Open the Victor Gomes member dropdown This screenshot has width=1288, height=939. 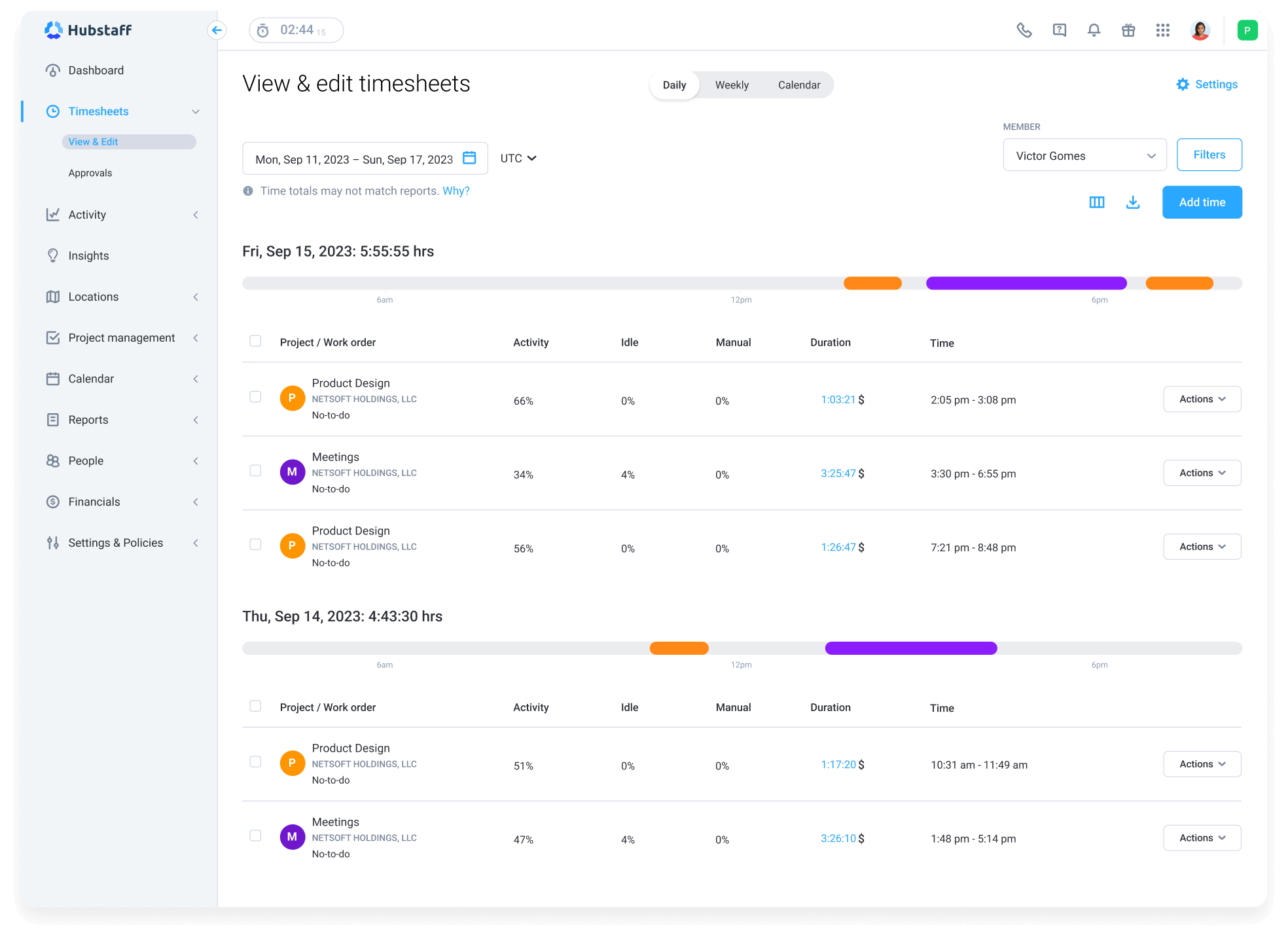1084,155
